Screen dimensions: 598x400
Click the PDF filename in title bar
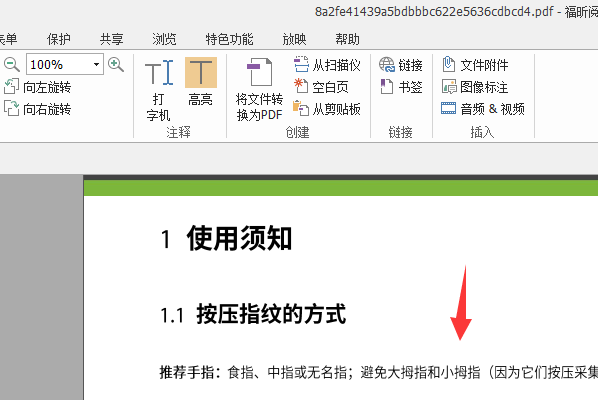(434, 11)
